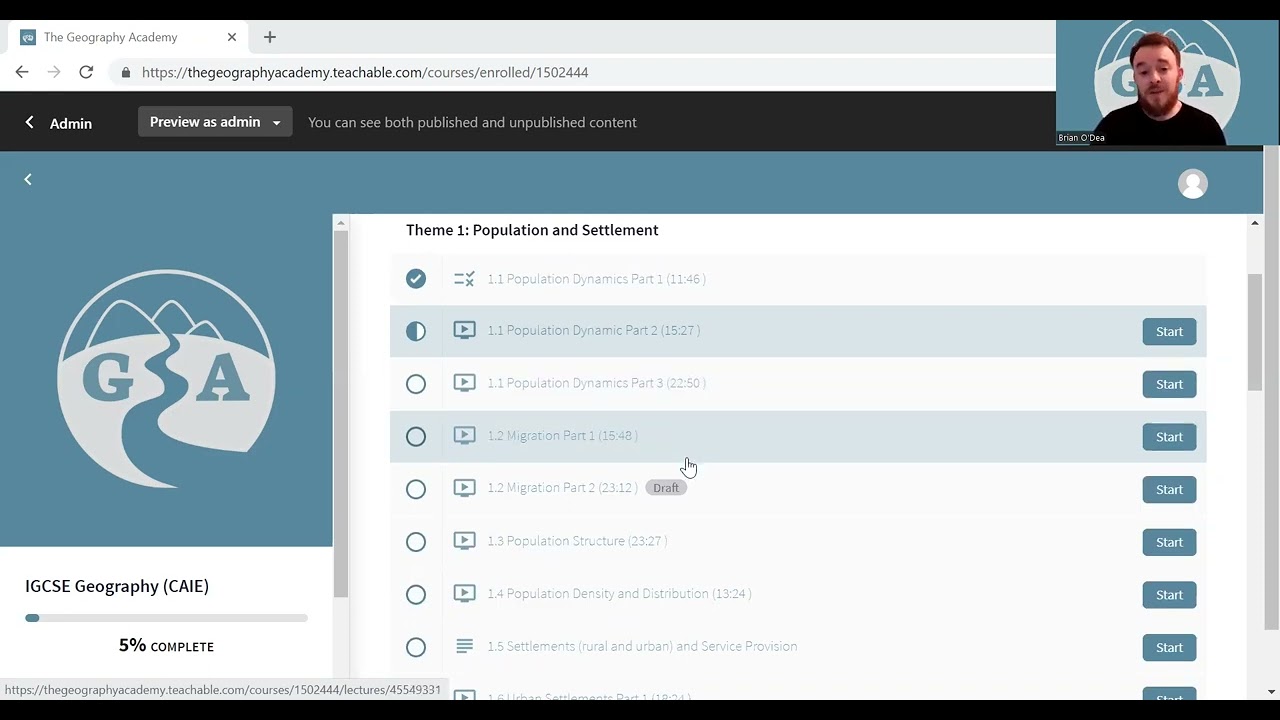Click the quiz icon for Population Dynamics Part 1

click(464, 279)
